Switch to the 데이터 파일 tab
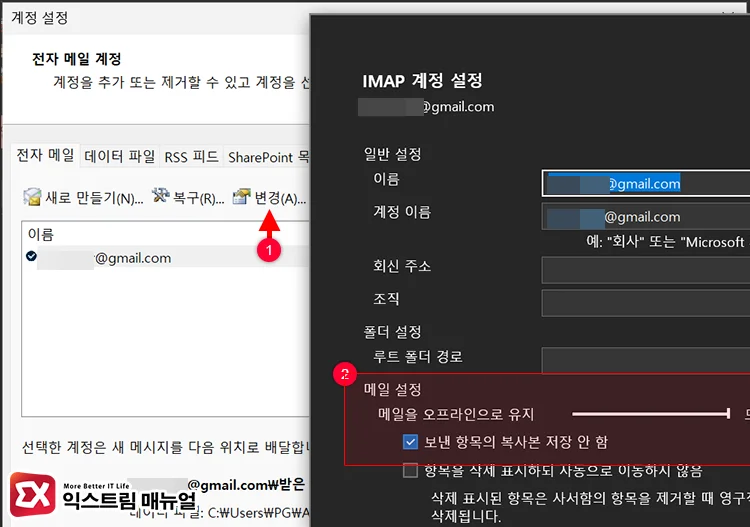The width and height of the screenshot is (750, 527). point(120,156)
